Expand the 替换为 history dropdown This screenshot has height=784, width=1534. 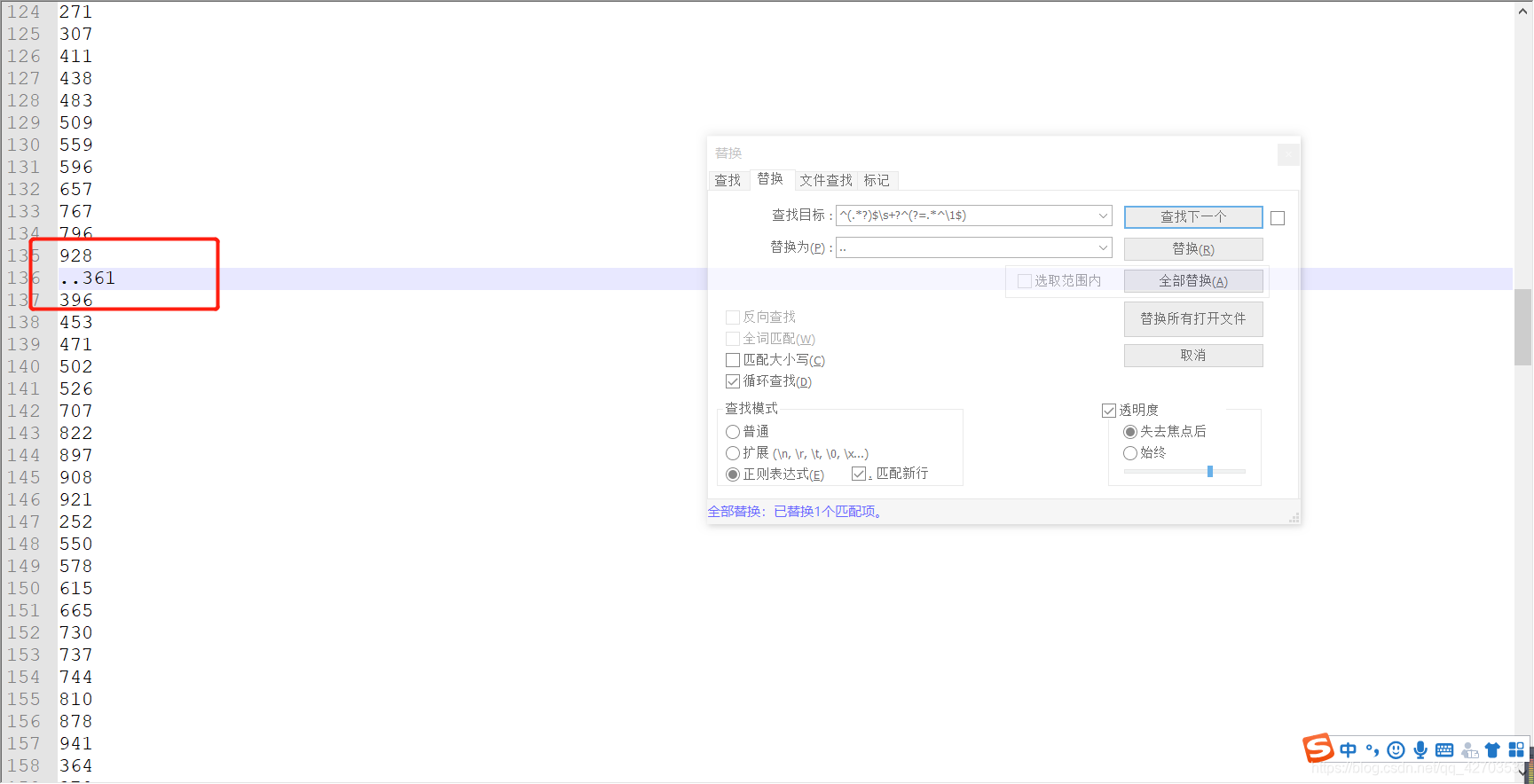pos(1103,247)
